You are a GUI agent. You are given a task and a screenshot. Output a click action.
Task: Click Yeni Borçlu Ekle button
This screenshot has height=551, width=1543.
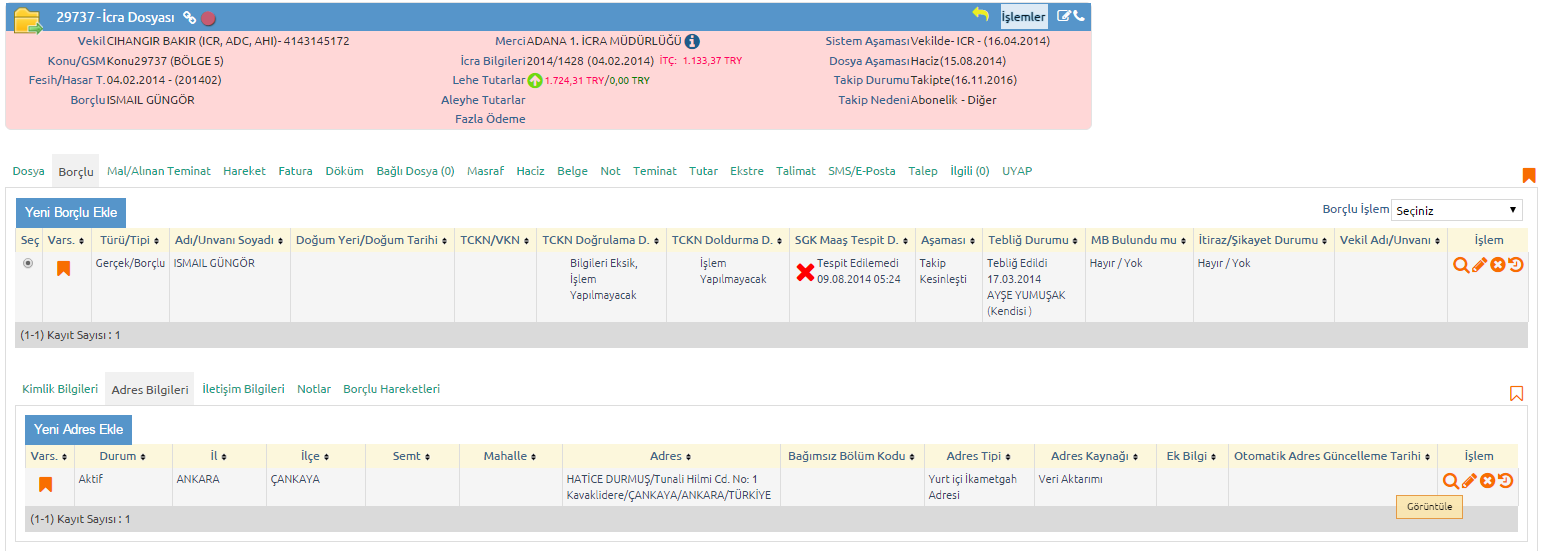[x=71, y=212]
